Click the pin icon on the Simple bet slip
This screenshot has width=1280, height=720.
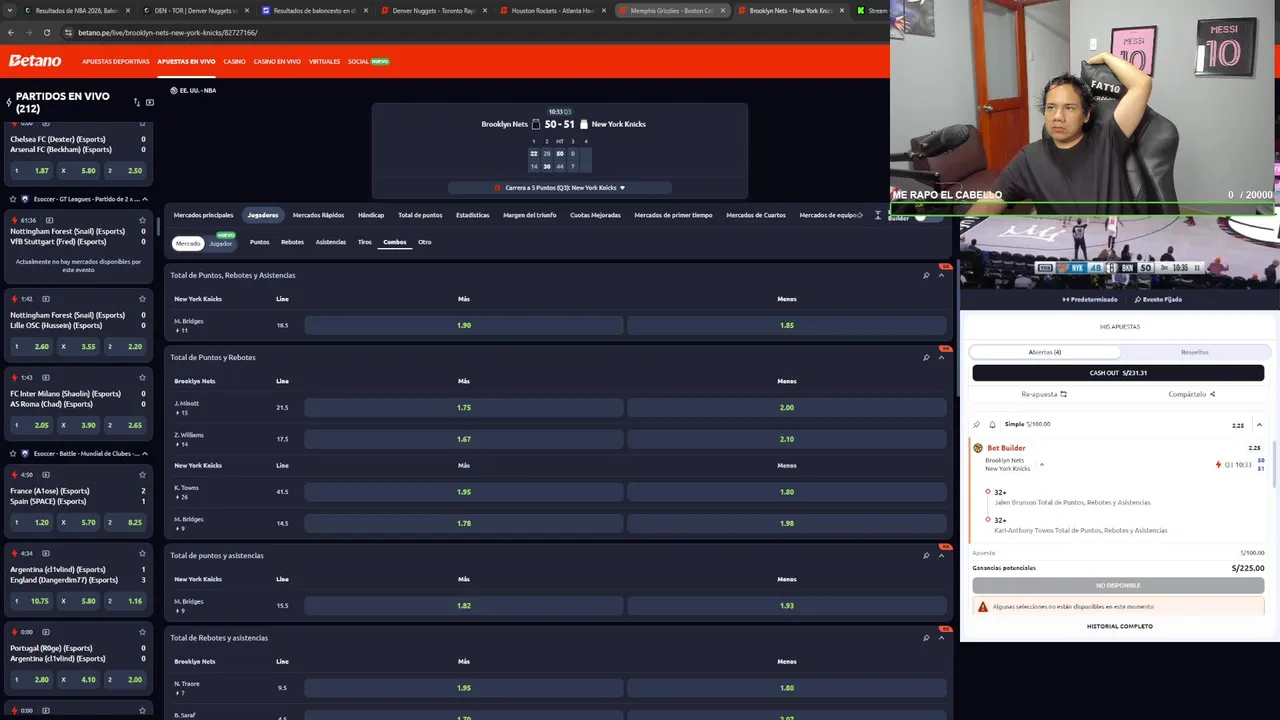(977, 424)
